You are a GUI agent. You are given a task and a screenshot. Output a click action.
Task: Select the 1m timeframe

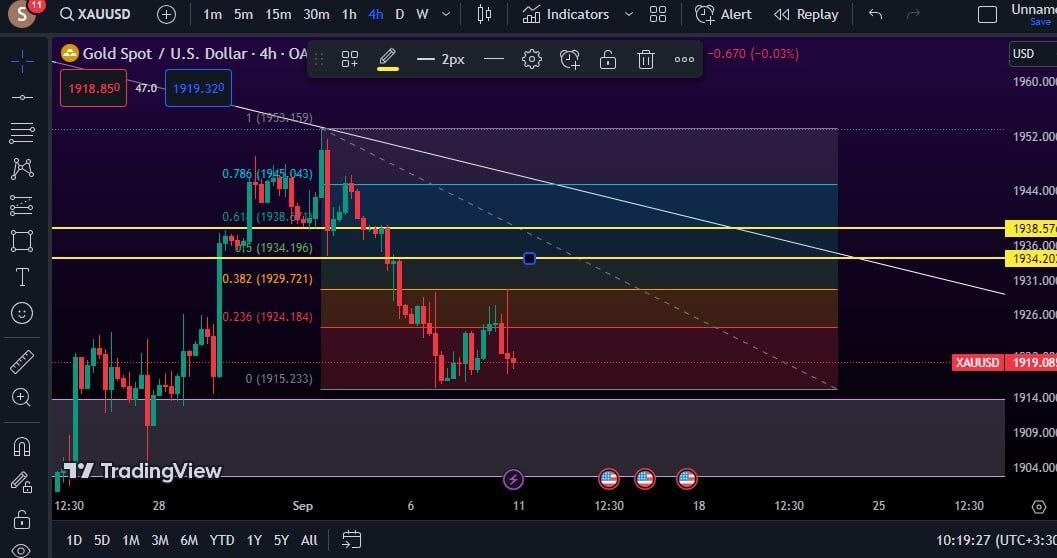(x=212, y=14)
